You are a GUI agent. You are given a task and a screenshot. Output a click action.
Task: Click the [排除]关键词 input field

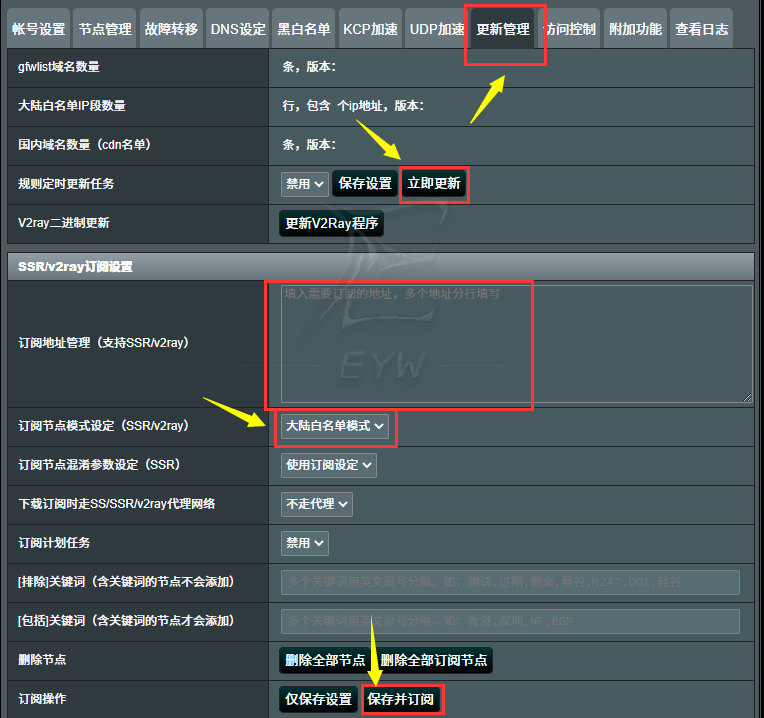tap(510, 582)
